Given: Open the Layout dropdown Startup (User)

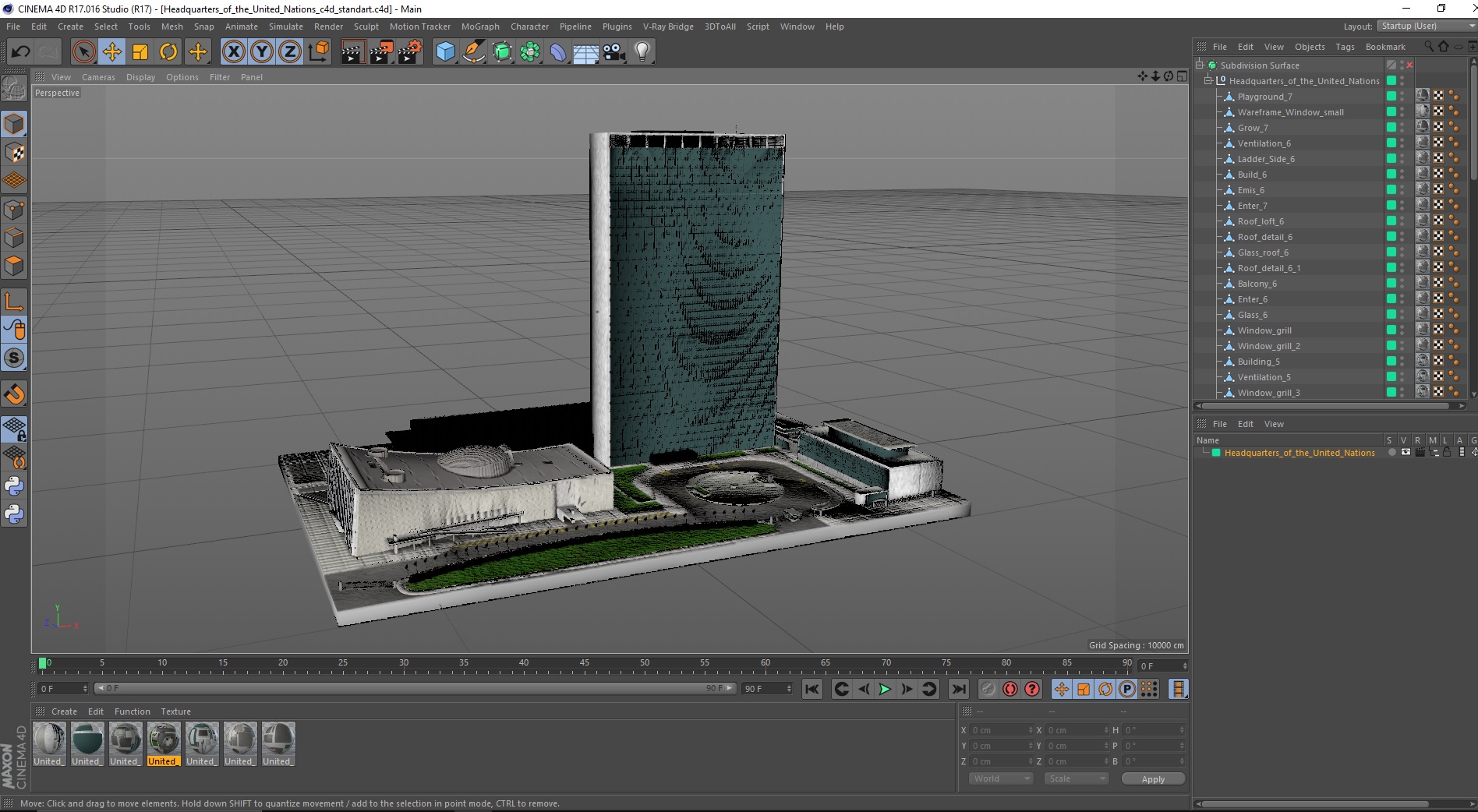Looking at the screenshot, I should [x=1426, y=26].
